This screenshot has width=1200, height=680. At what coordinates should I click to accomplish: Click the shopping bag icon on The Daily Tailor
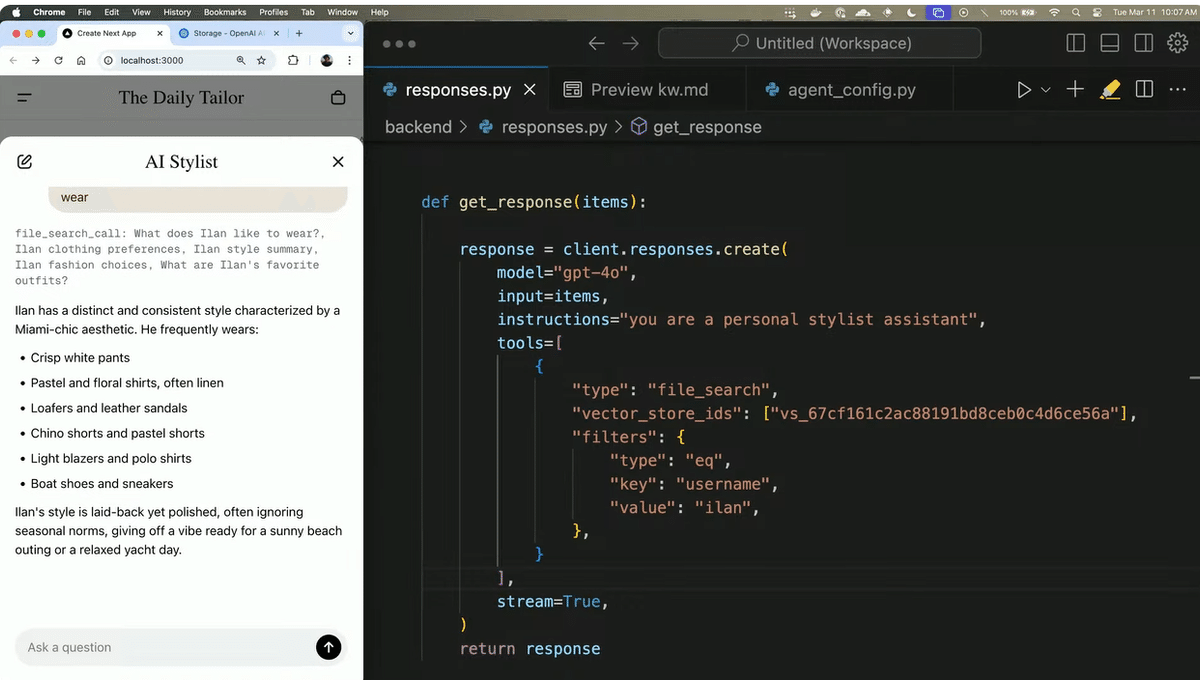[x=338, y=97]
